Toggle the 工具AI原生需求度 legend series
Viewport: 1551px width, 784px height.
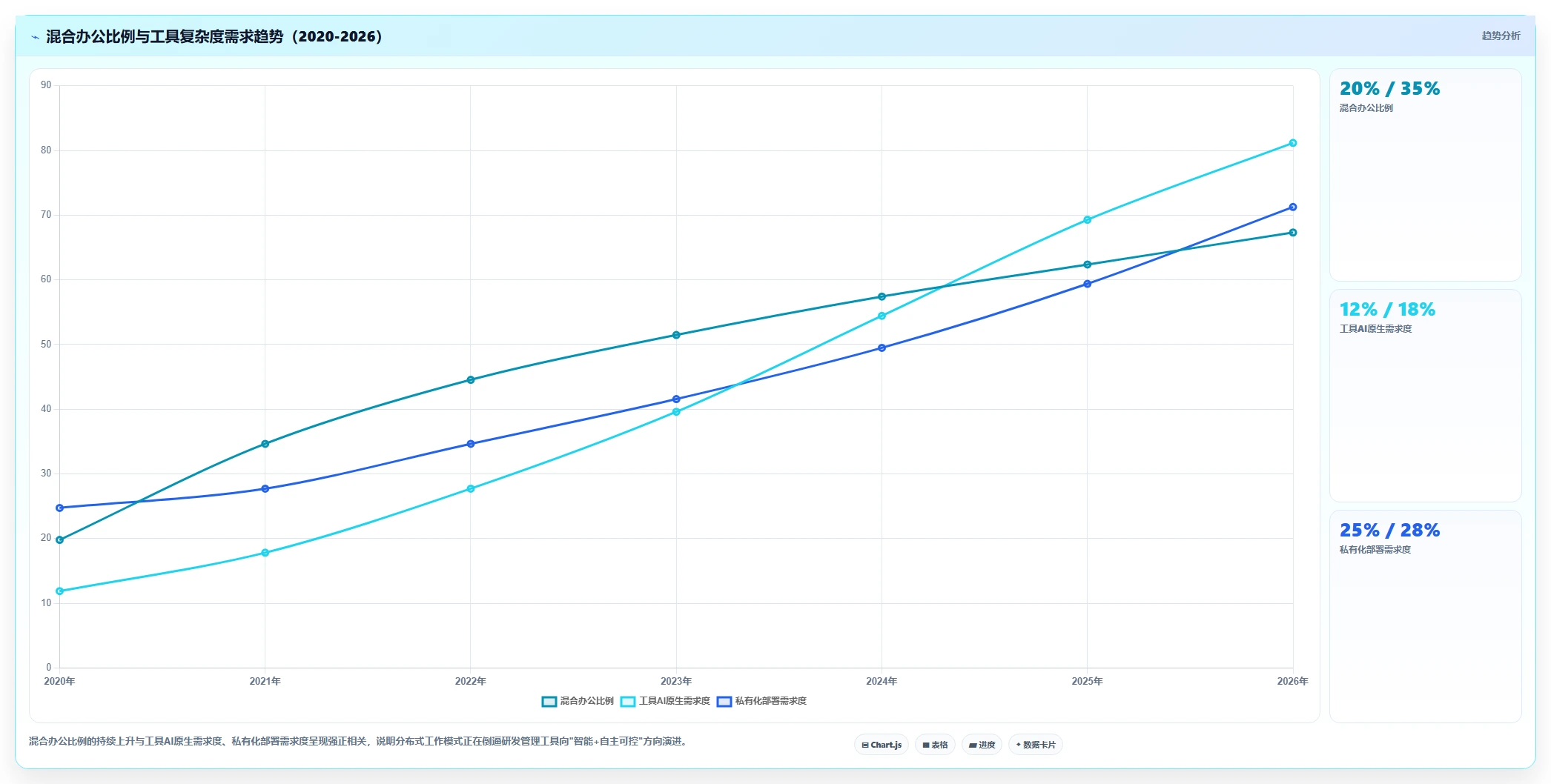665,701
